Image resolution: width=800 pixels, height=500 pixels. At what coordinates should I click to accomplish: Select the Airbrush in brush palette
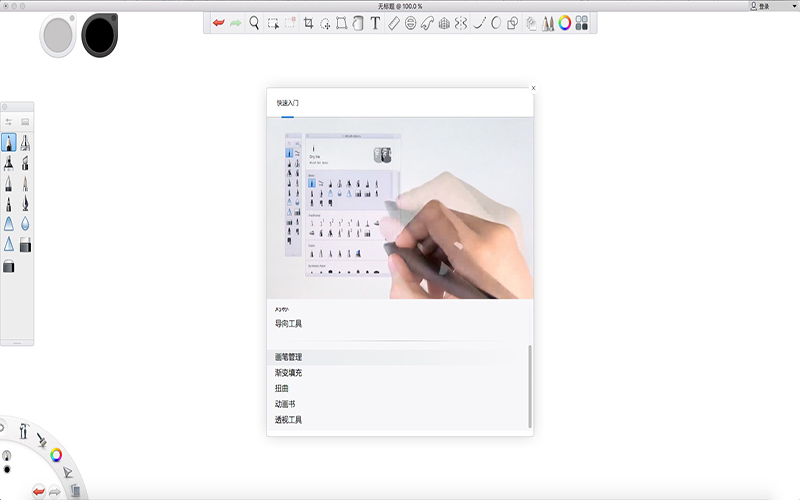tap(25, 142)
